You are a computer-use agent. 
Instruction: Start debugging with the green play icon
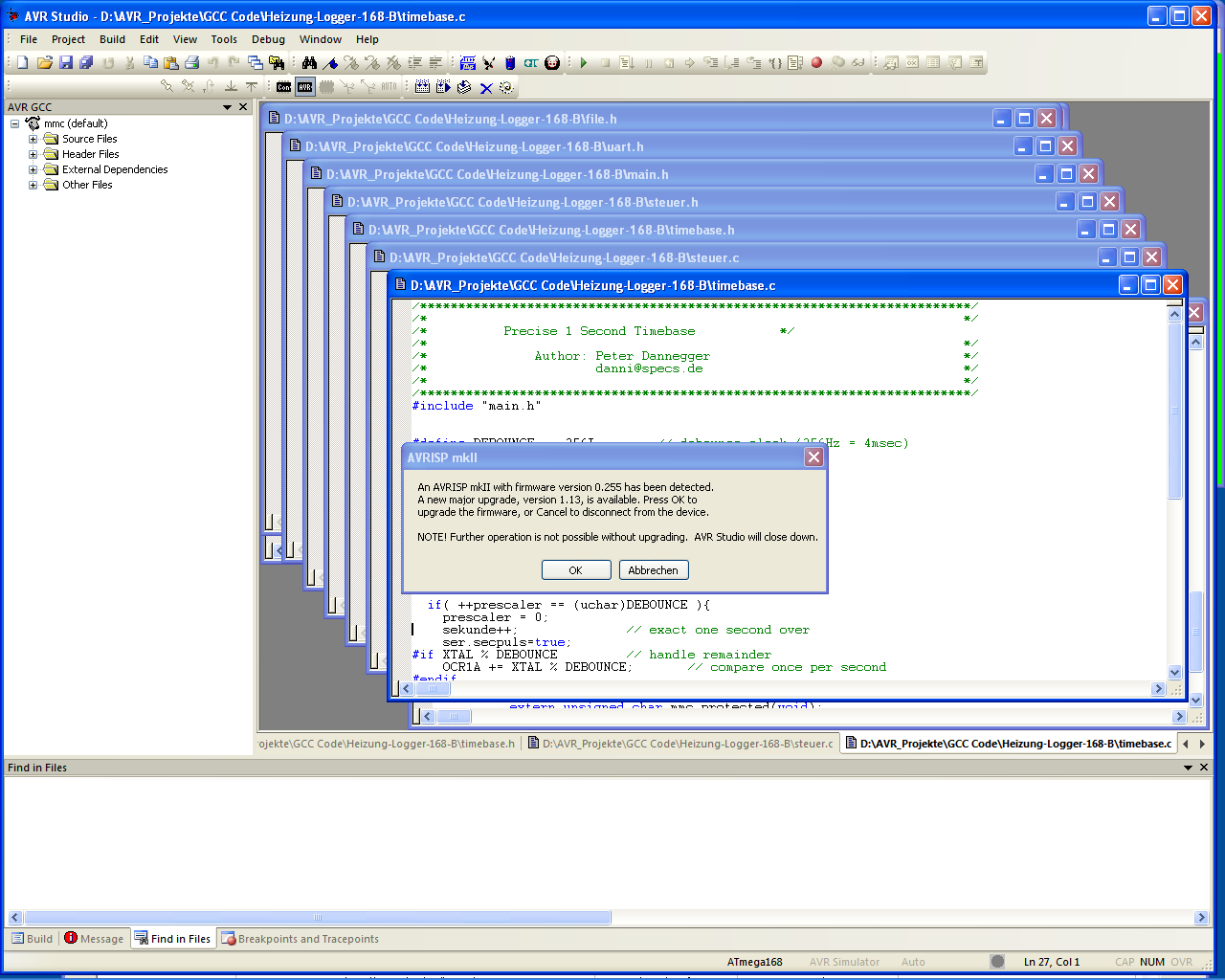[583, 62]
